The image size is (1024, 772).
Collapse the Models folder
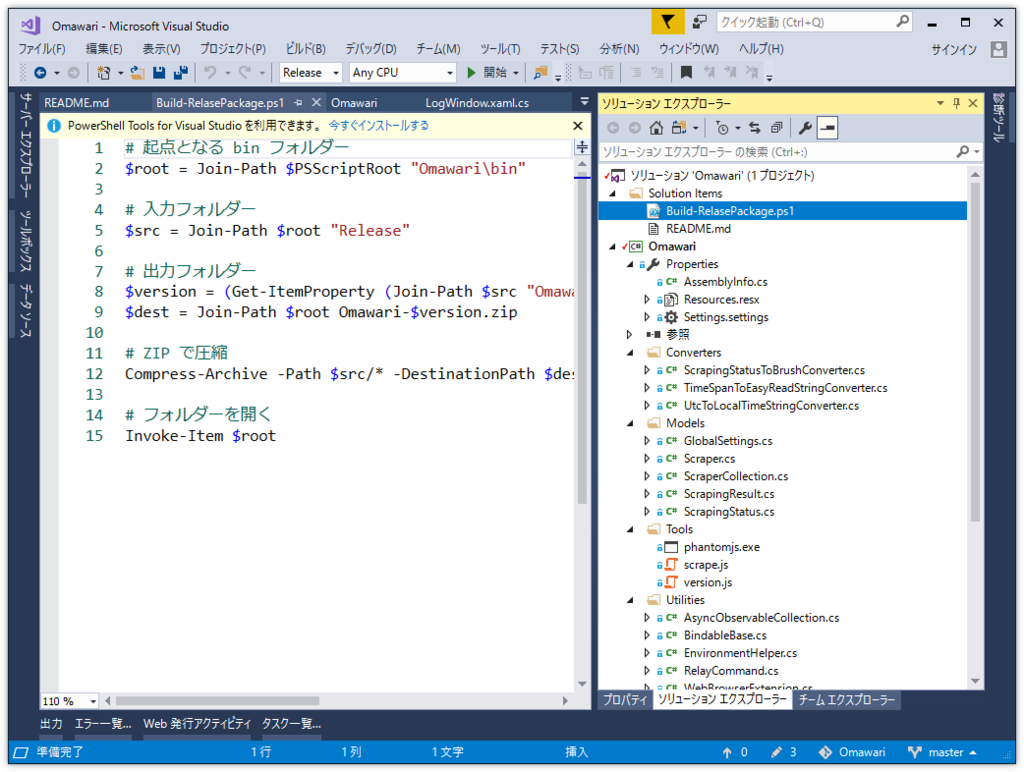630,423
